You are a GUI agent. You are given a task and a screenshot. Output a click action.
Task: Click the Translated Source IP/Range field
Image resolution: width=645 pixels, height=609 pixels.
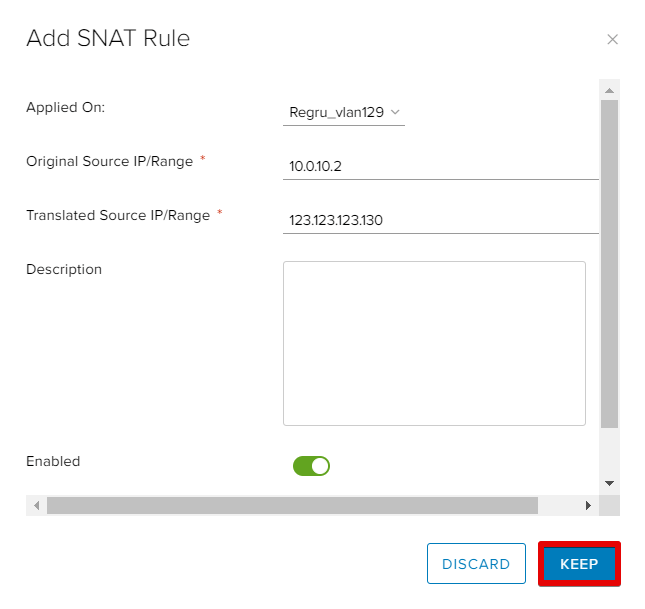(x=441, y=220)
